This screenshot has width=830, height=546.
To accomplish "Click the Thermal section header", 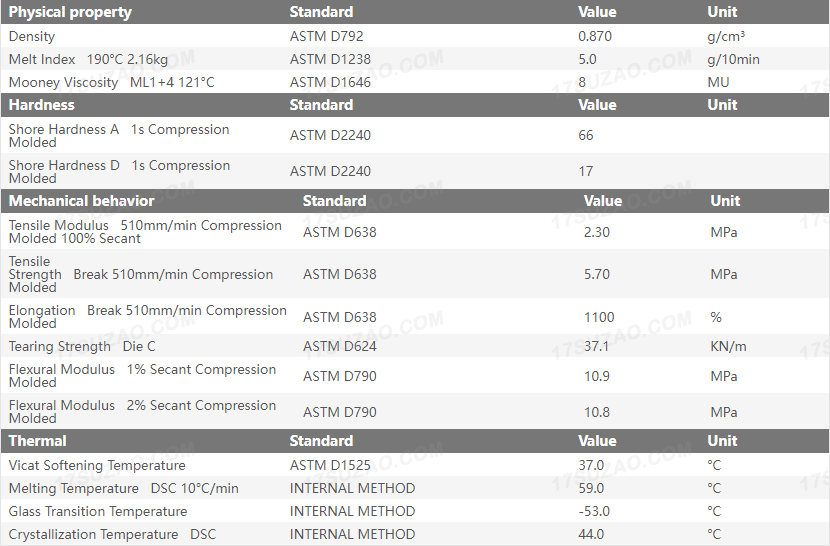I will coord(38,440).
